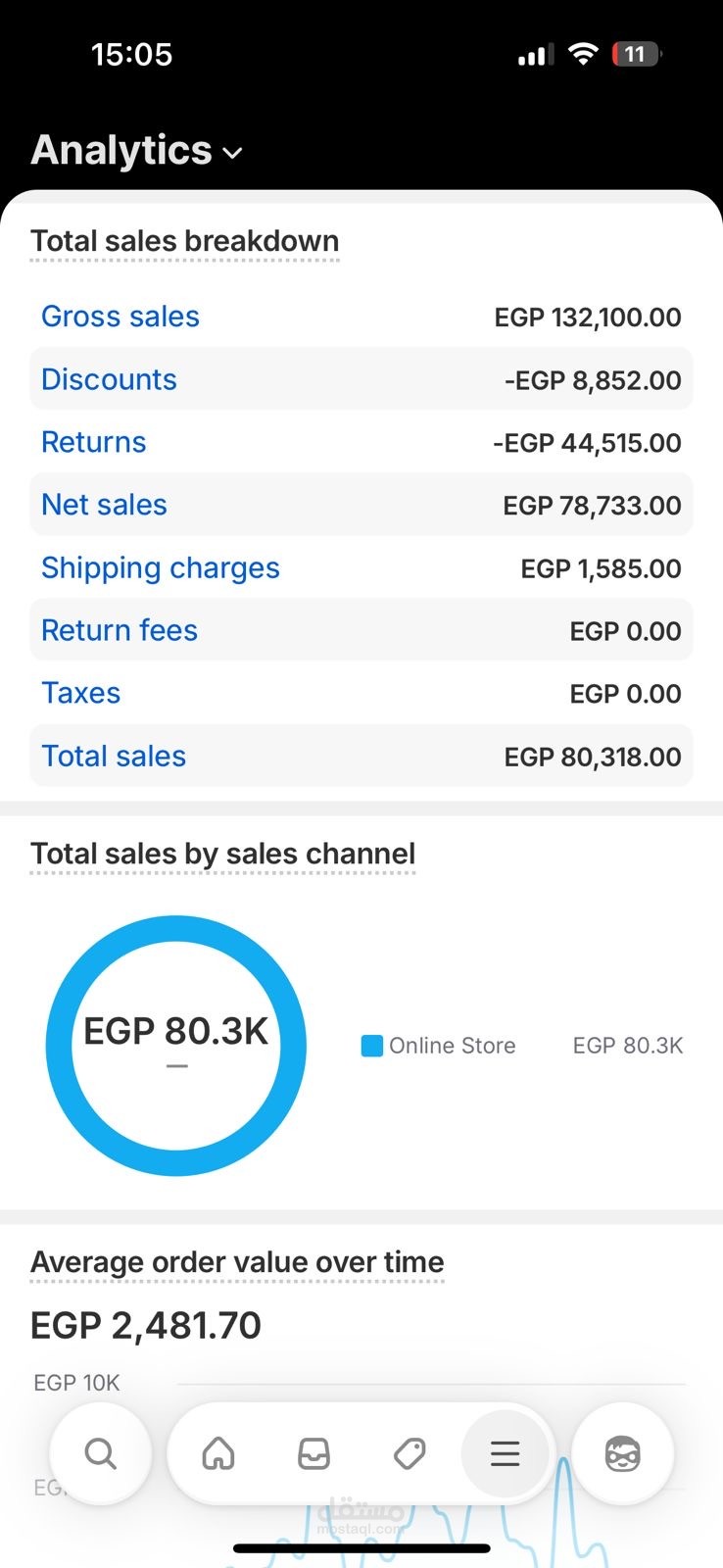Screen dimensions: 723x1568
Task: Open the Taxes report link
Action: tap(80, 693)
